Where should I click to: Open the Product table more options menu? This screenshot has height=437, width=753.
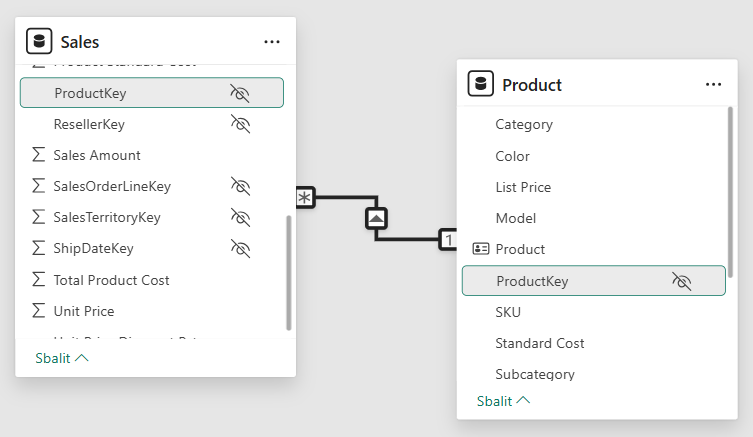point(713,85)
